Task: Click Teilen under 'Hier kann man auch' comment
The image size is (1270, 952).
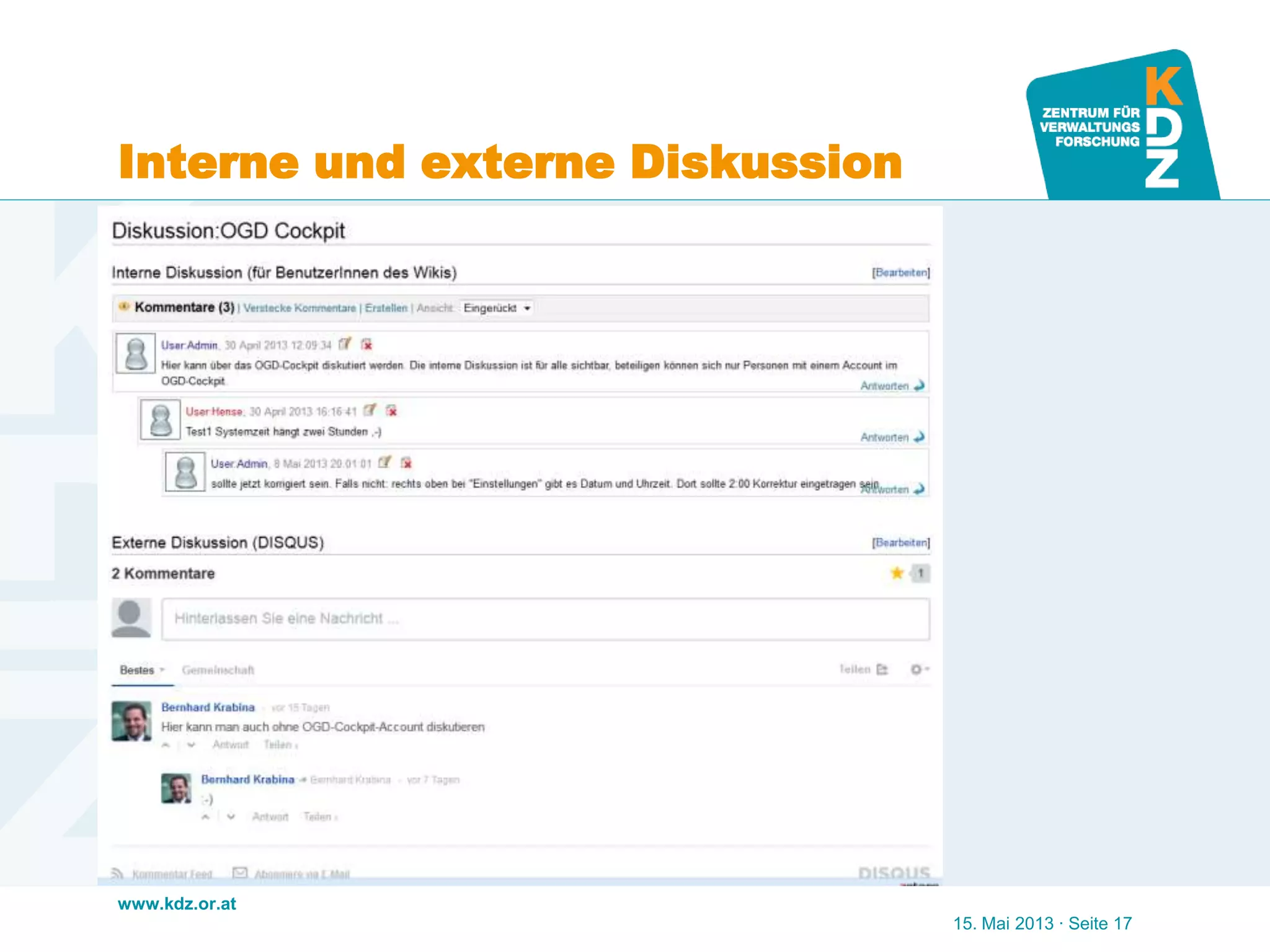Action: point(280,744)
